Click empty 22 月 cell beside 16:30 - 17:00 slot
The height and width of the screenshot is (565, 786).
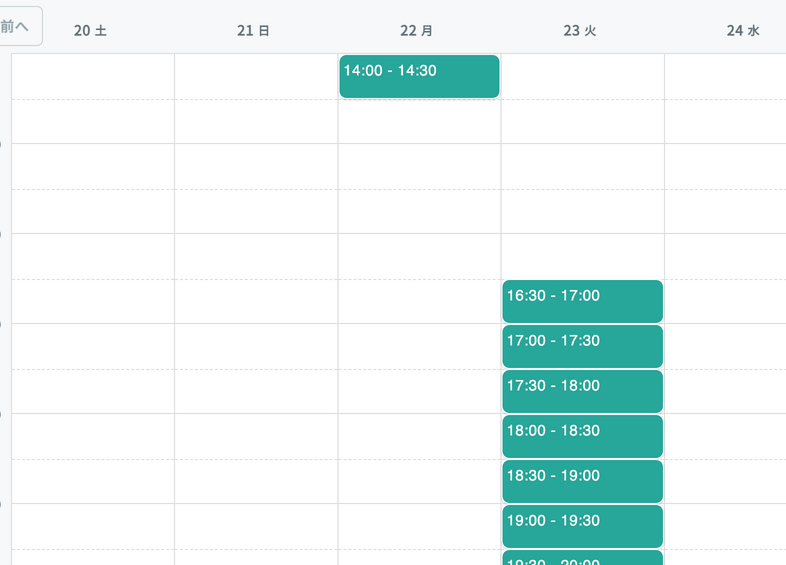coord(419,301)
